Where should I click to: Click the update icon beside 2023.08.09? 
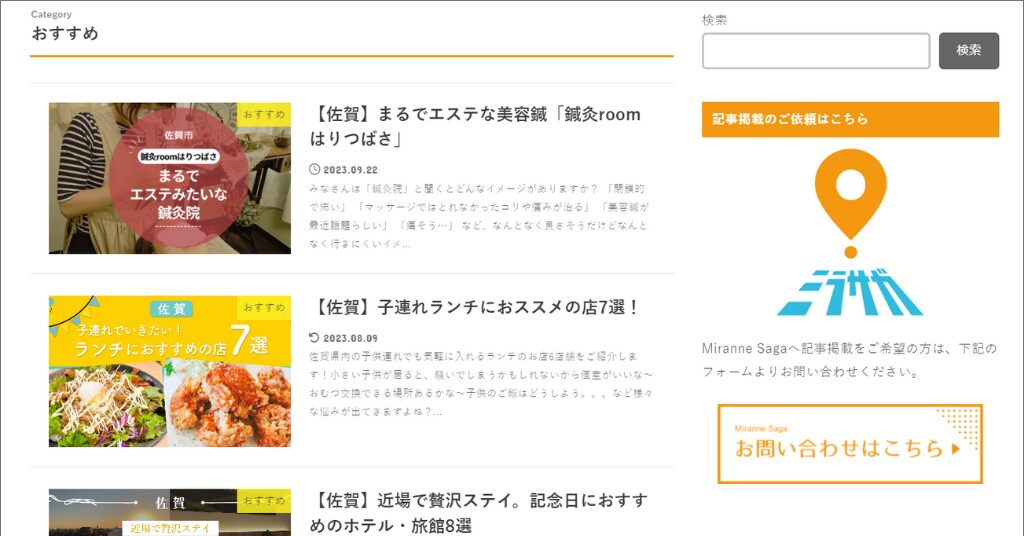click(x=314, y=338)
